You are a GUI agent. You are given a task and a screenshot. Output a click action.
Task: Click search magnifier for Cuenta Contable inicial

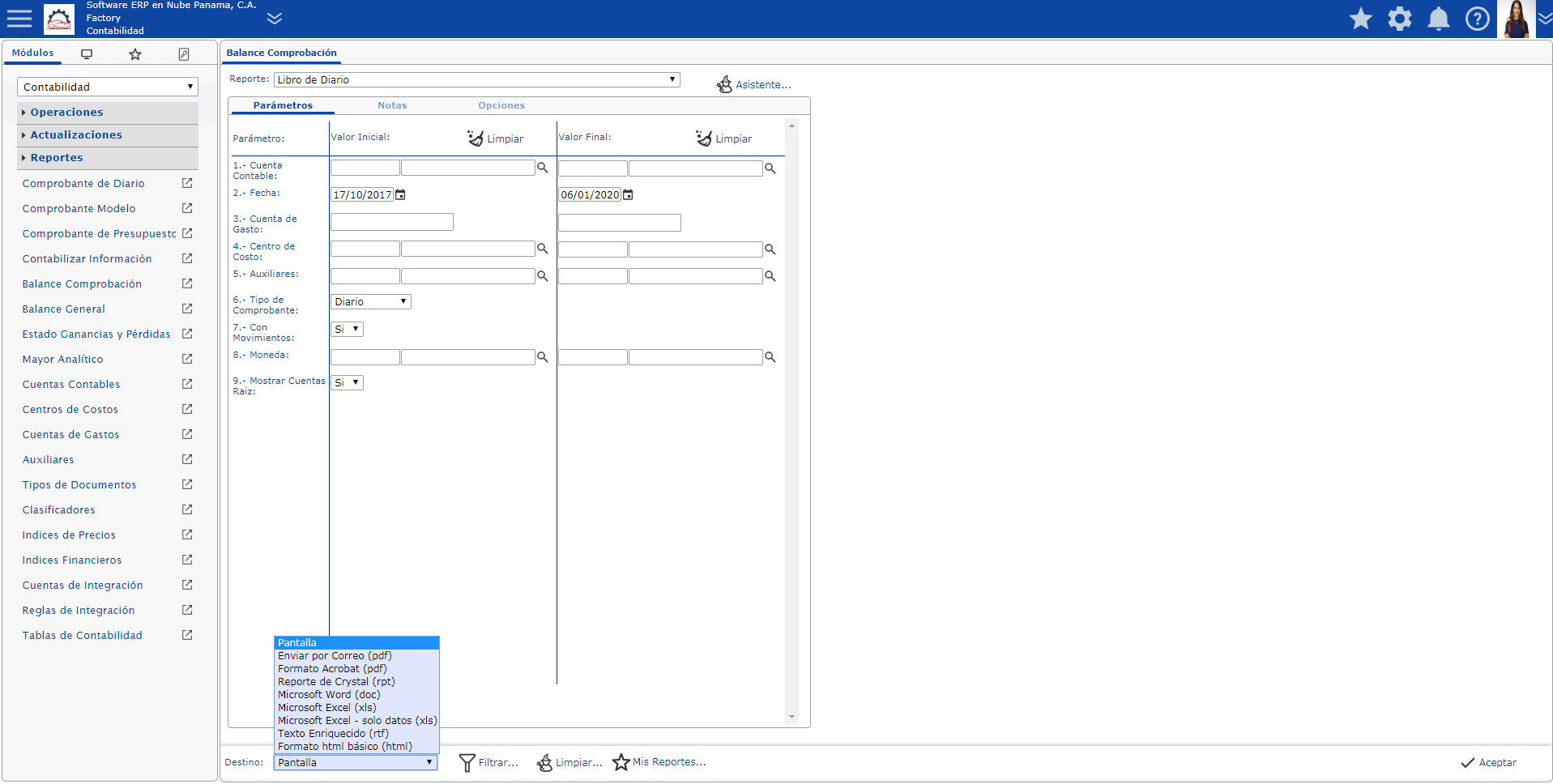543,168
